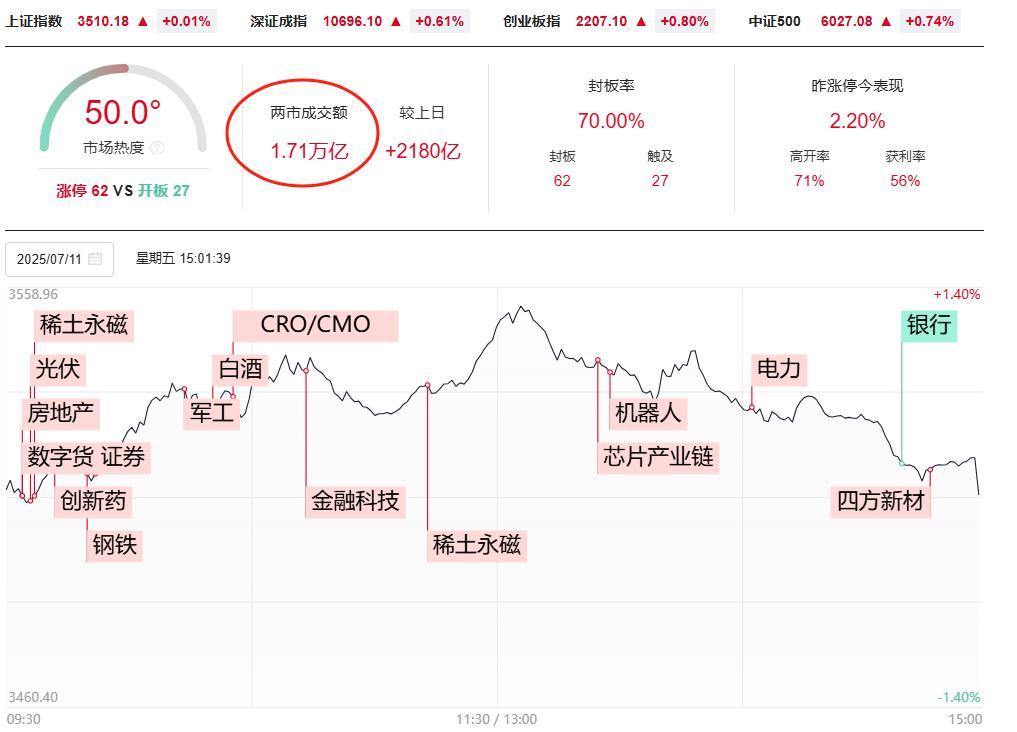Open the 四方新材 stock label
The height and width of the screenshot is (732, 1017).
880,501
